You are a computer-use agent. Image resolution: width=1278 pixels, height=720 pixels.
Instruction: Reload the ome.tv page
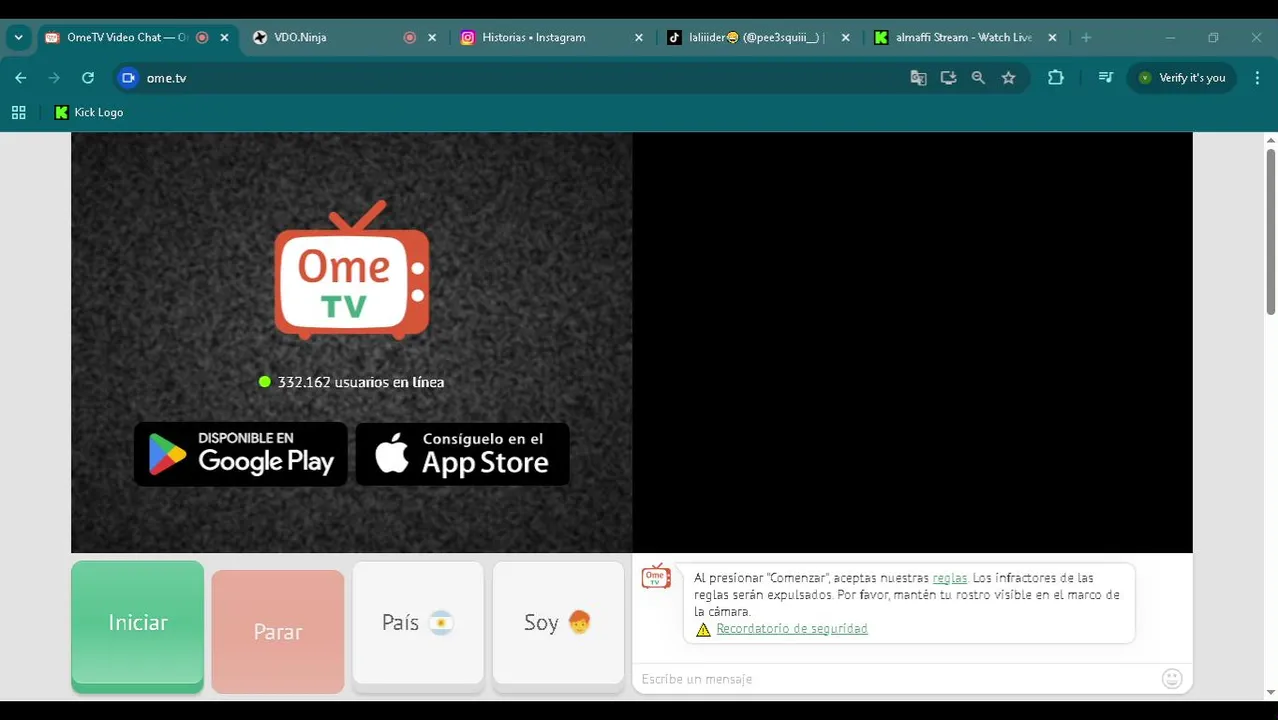click(x=88, y=78)
